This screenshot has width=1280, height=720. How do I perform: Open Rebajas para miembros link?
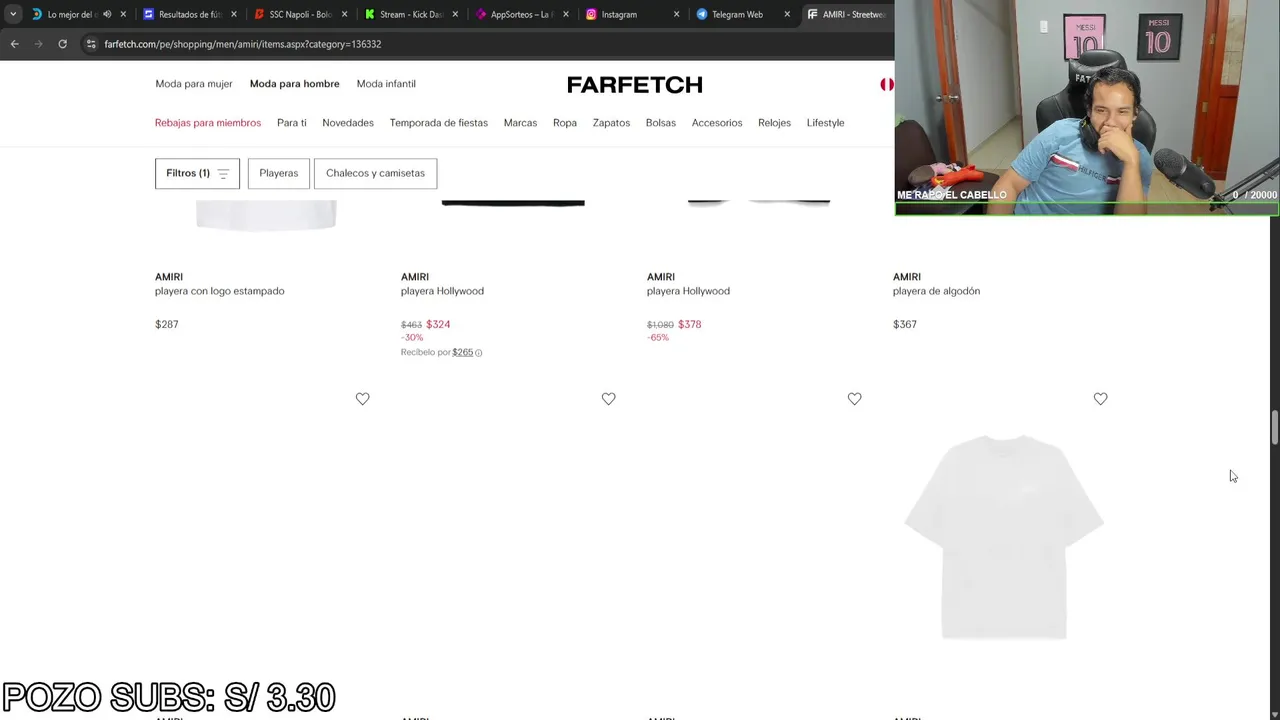click(x=208, y=123)
